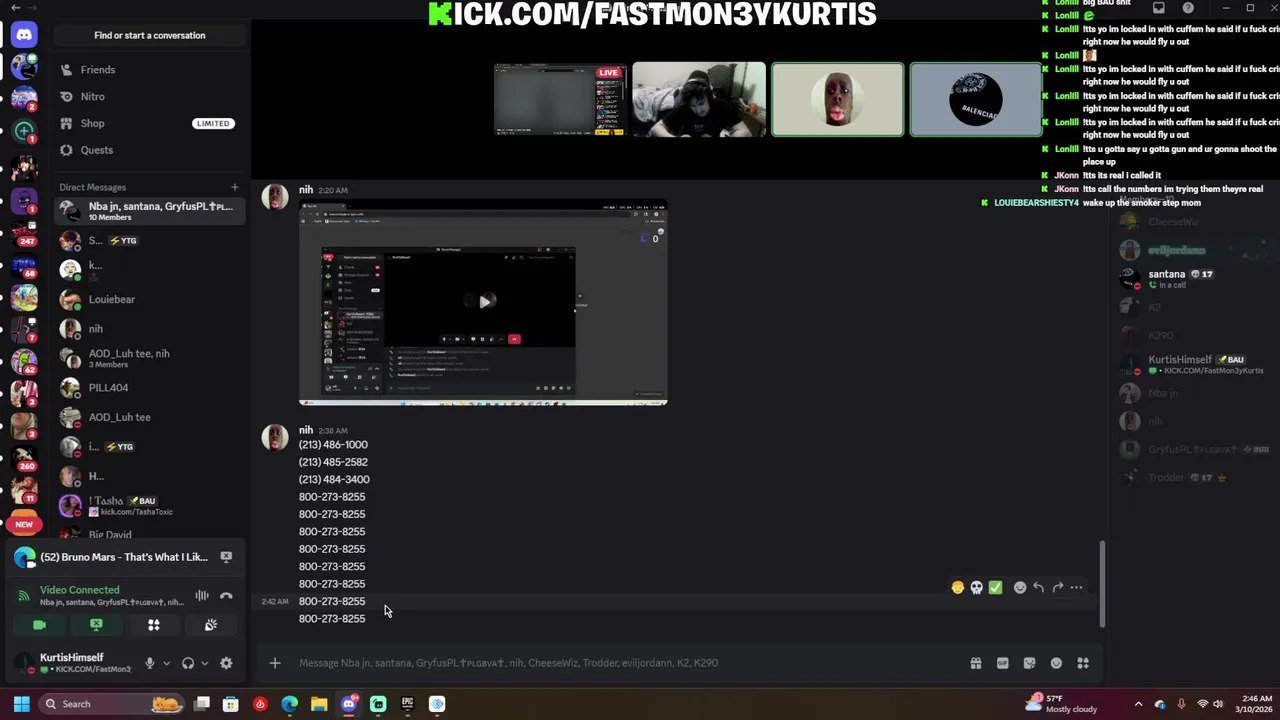Forward the hovered message
This screenshot has width=1280, height=720.
1058,588
